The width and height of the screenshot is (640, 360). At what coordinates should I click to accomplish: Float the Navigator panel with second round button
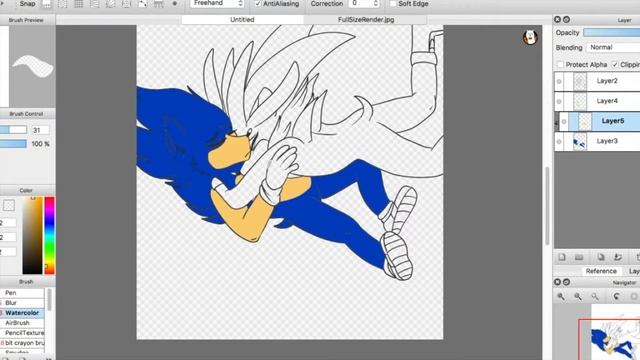(566, 282)
